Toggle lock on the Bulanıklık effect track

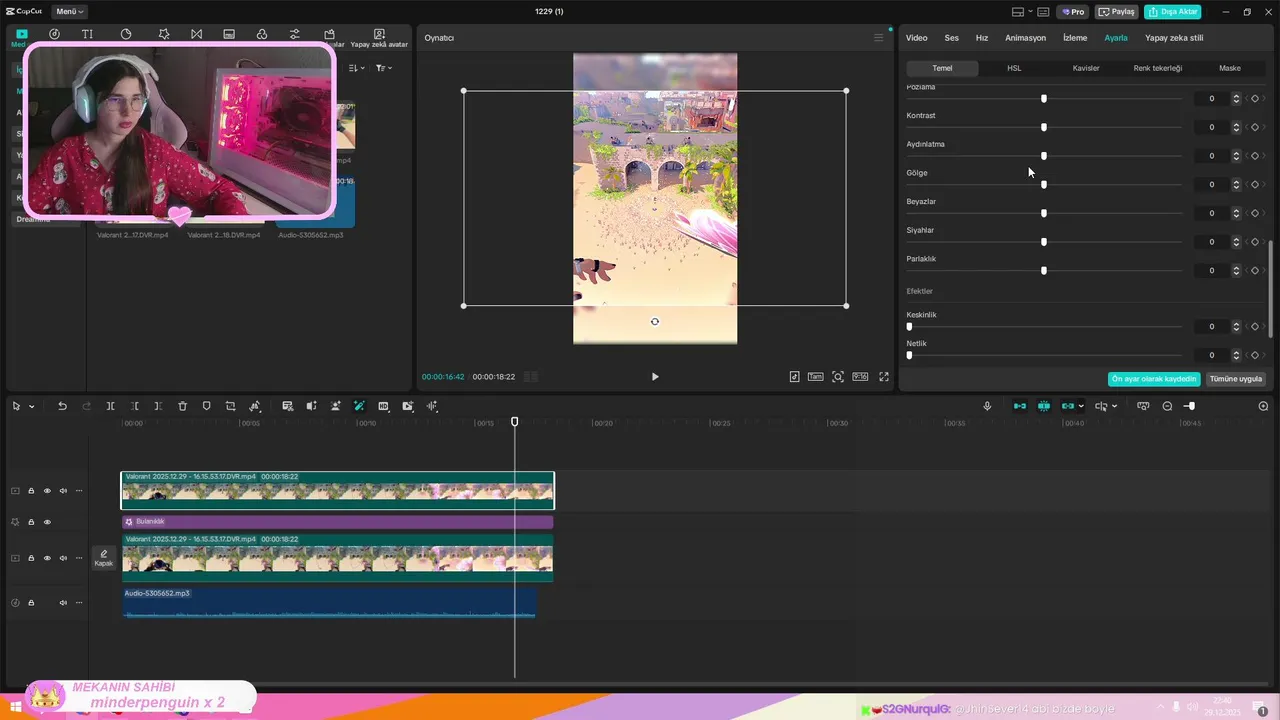tap(31, 522)
